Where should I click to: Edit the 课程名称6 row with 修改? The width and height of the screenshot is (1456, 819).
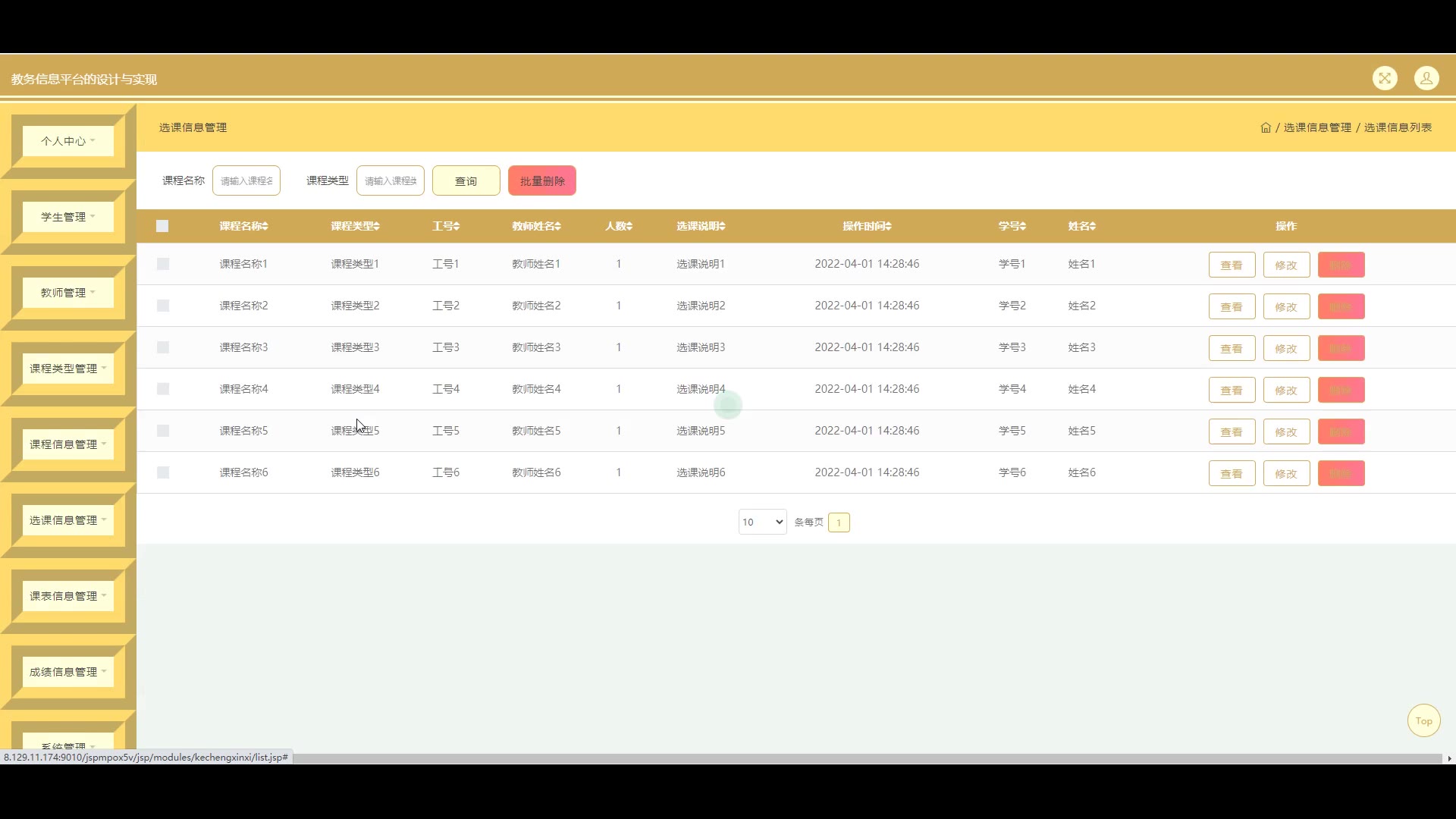(x=1286, y=473)
